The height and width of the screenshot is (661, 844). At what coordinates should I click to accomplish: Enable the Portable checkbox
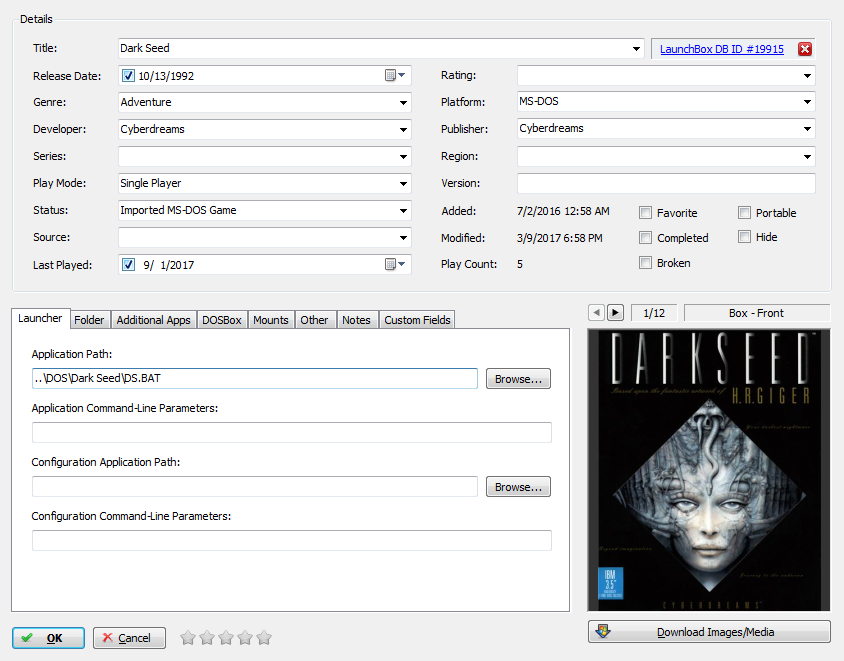(x=744, y=213)
